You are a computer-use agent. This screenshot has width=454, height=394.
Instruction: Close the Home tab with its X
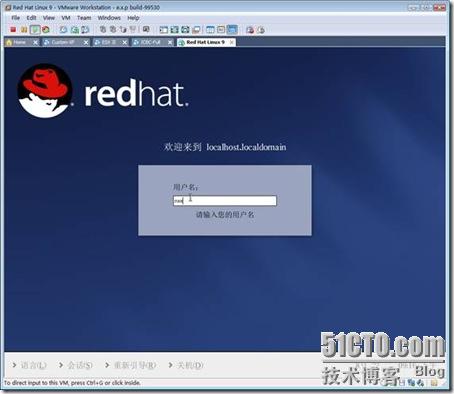point(35,42)
